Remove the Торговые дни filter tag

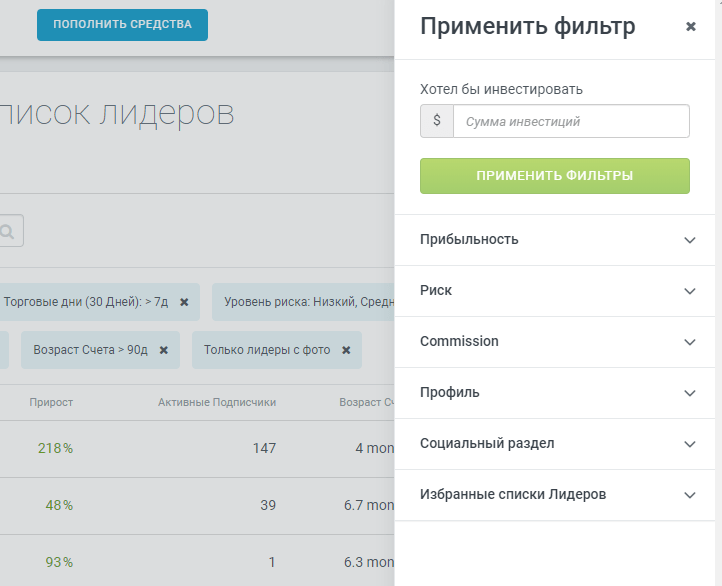[x=184, y=301]
